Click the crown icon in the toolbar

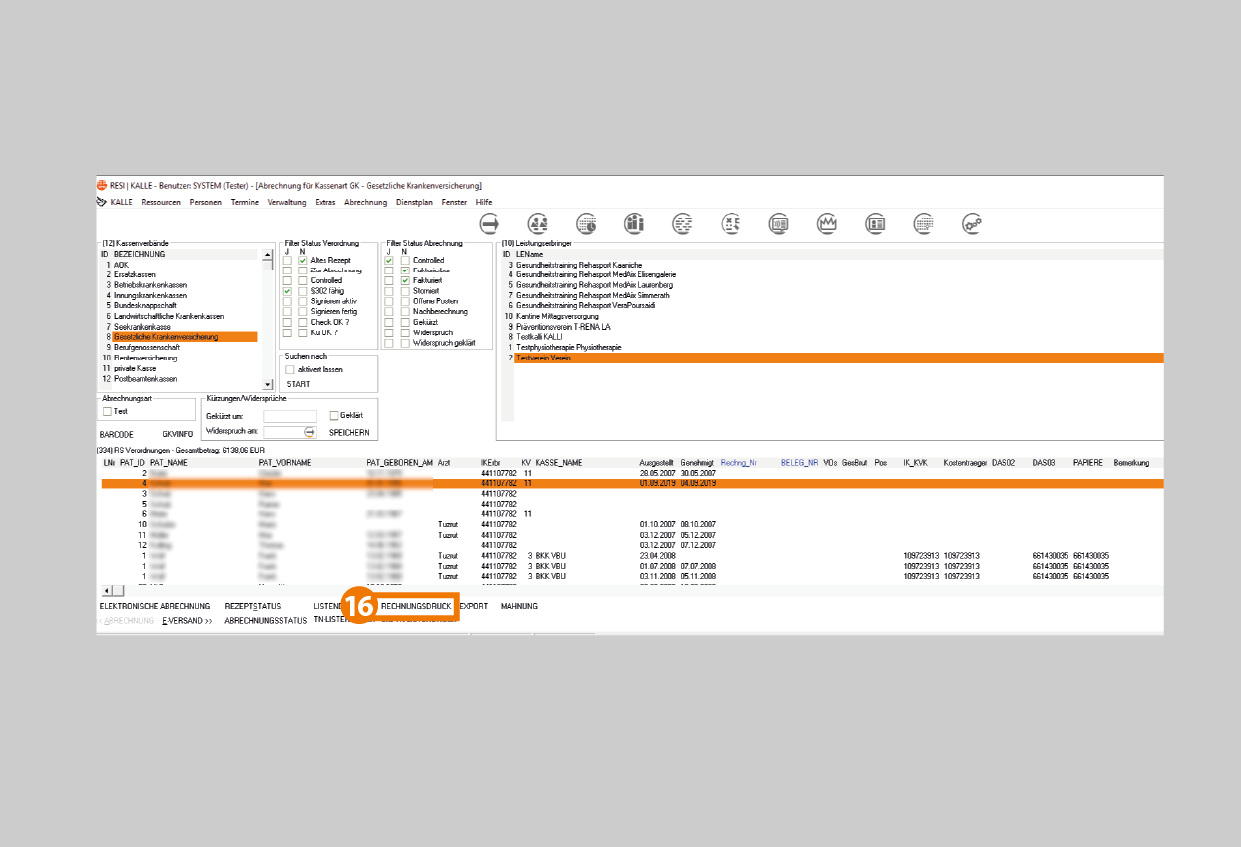pyautogui.click(x=827, y=224)
